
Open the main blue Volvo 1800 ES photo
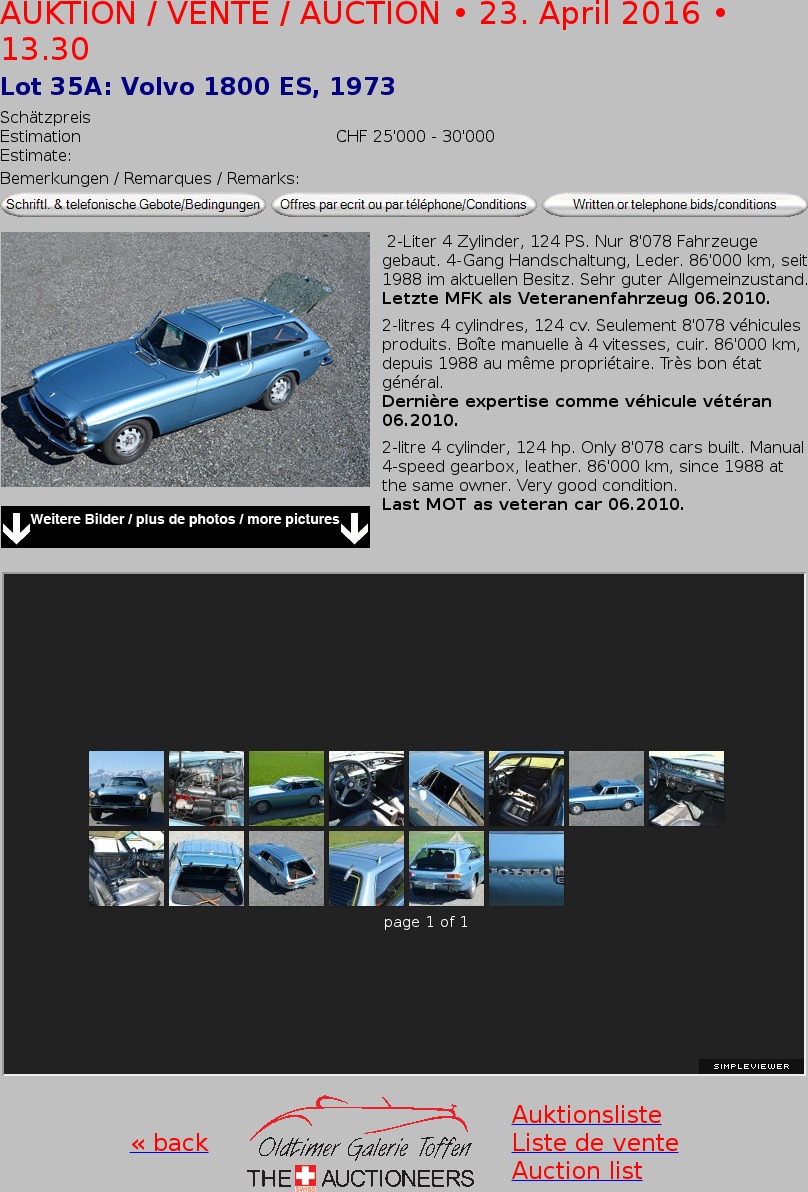click(x=185, y=360)
